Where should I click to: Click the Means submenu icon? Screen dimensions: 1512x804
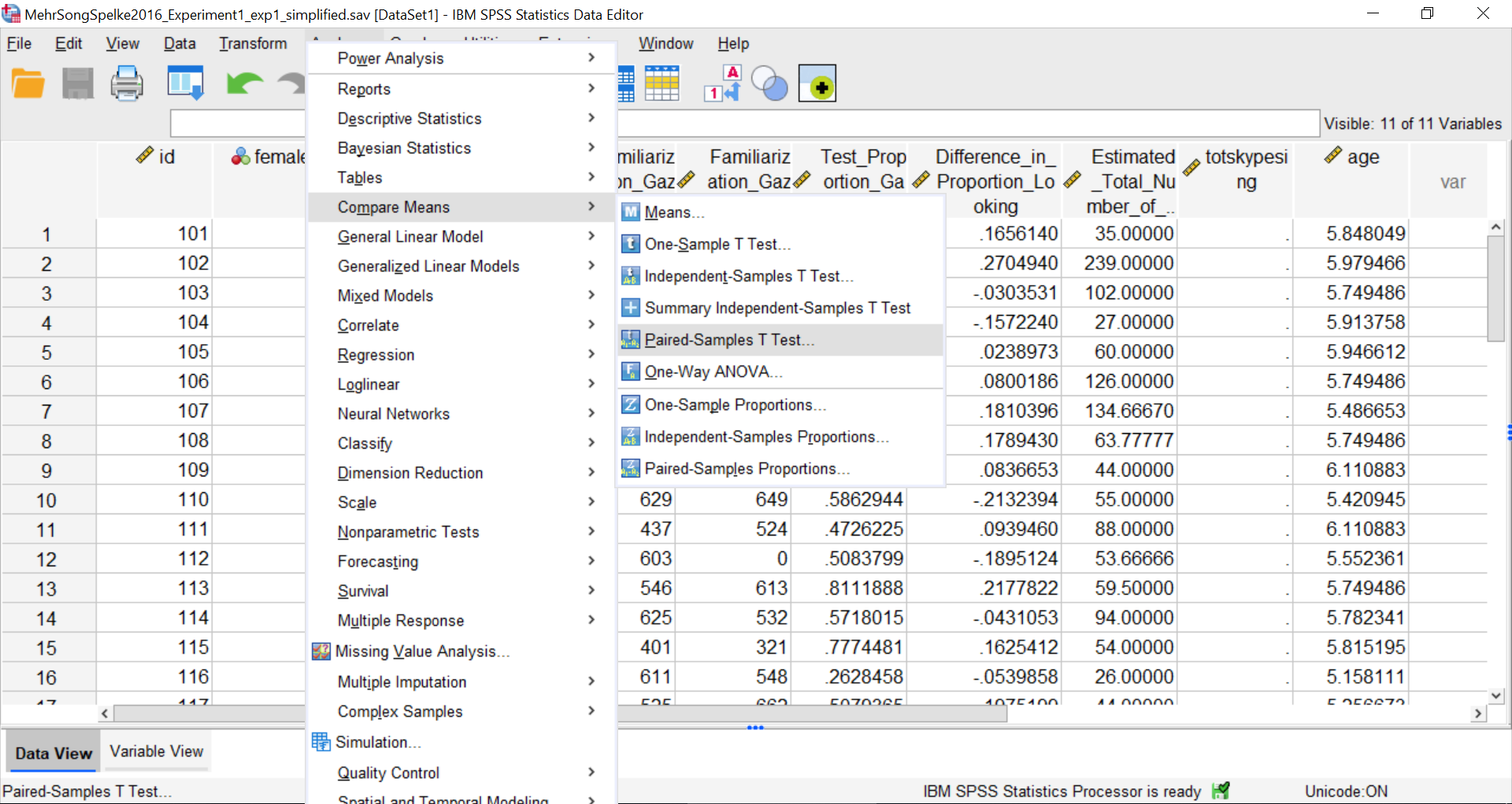(x=631, y=212)
